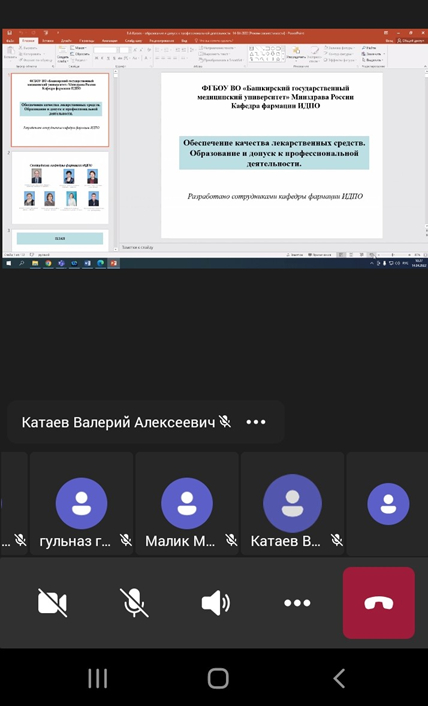The height and width of the screenshot is (706, 428).
Task: Click the blue title box on main slide
Action: point(274,153)
